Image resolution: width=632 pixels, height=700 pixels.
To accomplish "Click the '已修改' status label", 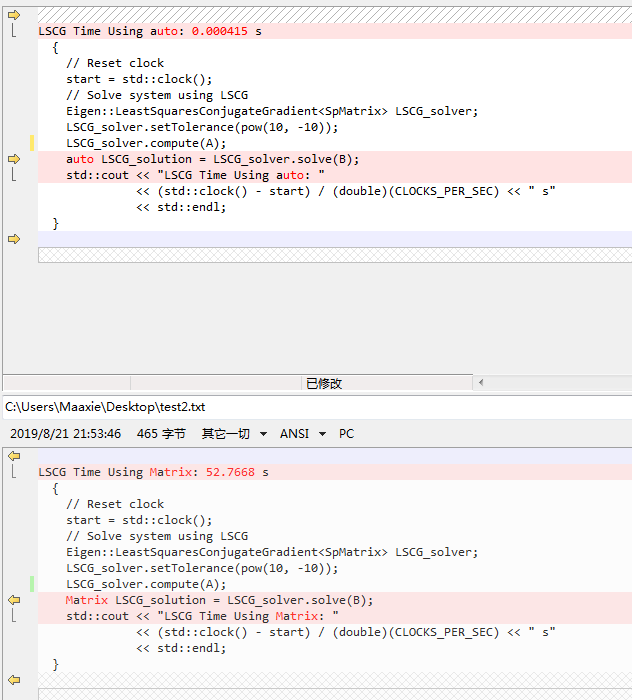I will pyautogui.click(x=324, y=383).
